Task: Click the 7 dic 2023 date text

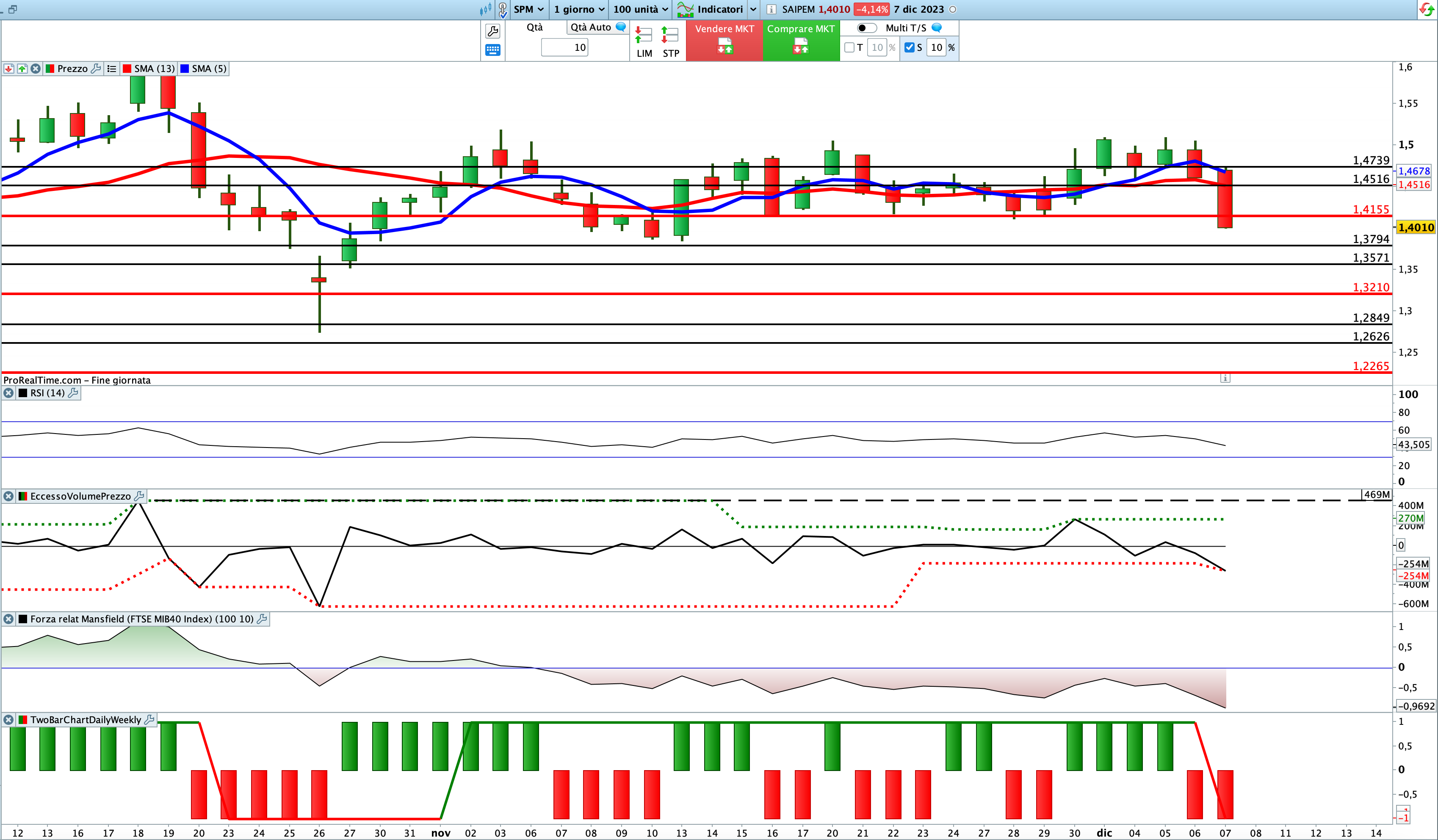Action: pos(919,9)
